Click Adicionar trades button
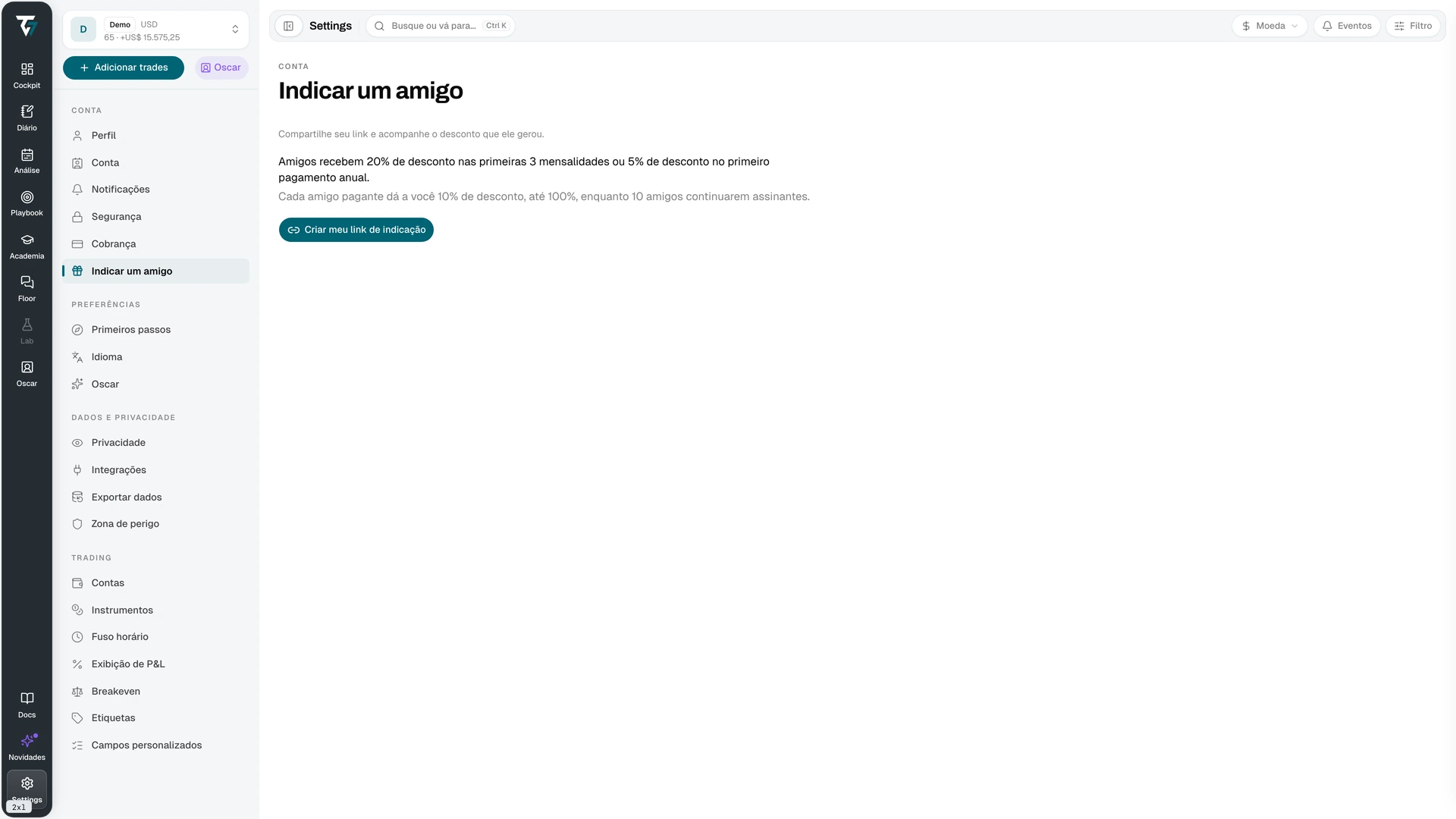 click(x=124, y=67)
